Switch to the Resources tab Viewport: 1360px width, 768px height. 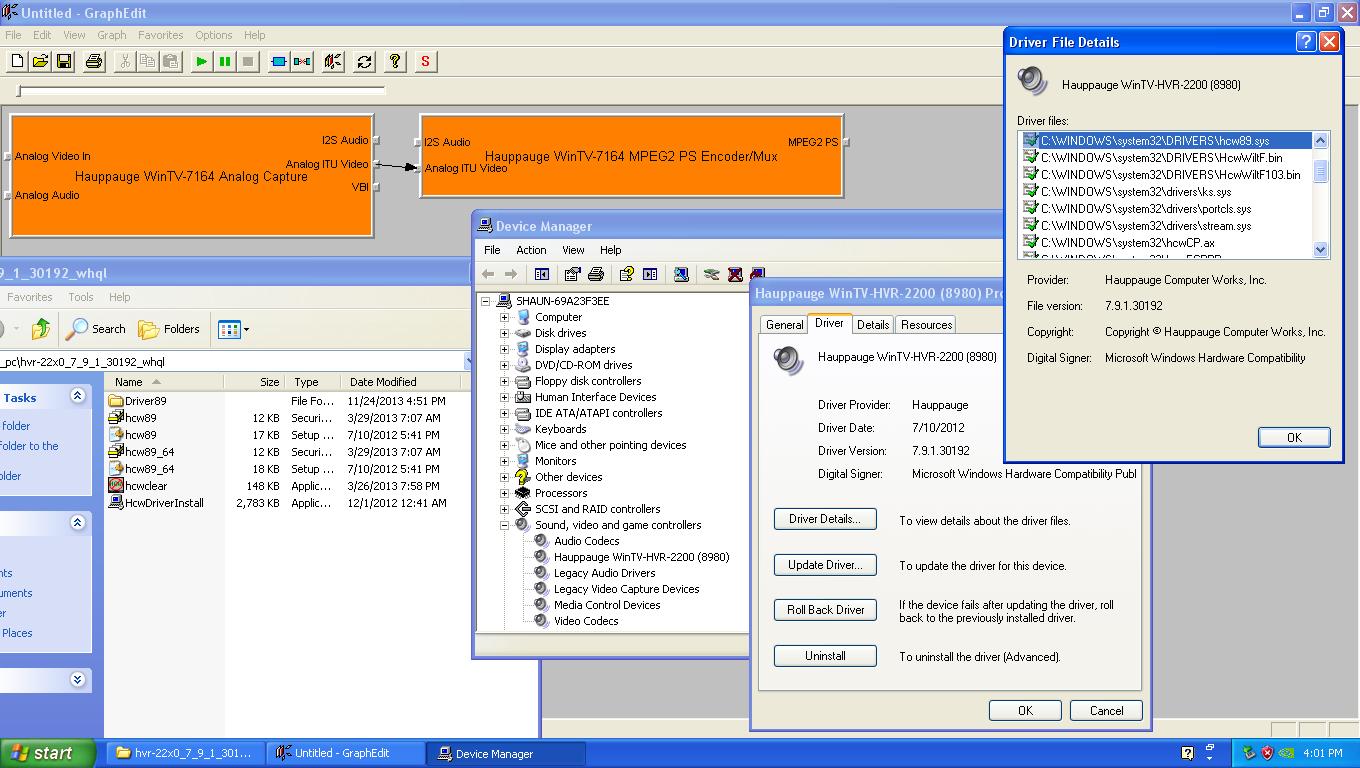point(926,325)
